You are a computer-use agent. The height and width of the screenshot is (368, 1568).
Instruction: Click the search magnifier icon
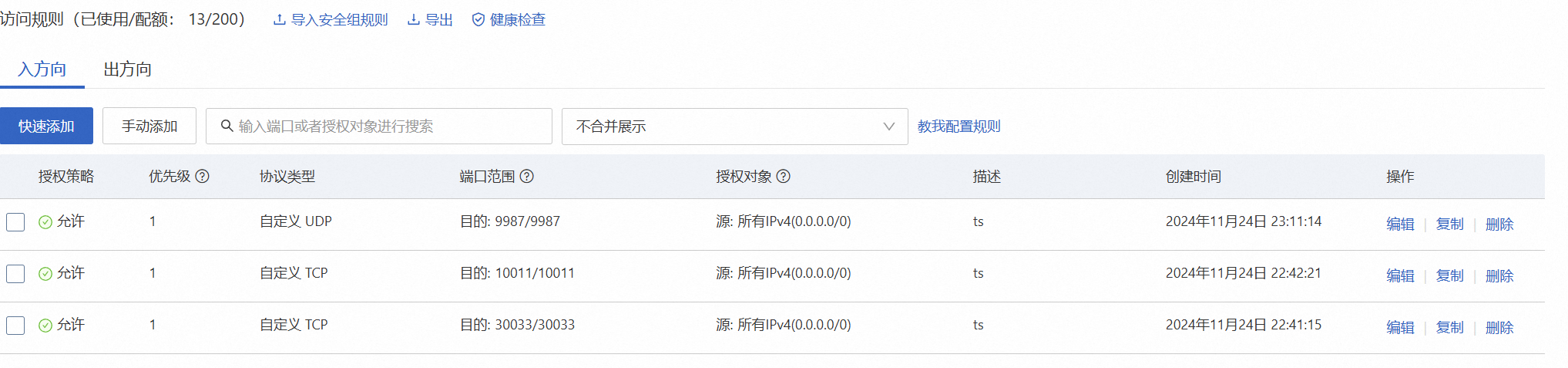(227, 126)
